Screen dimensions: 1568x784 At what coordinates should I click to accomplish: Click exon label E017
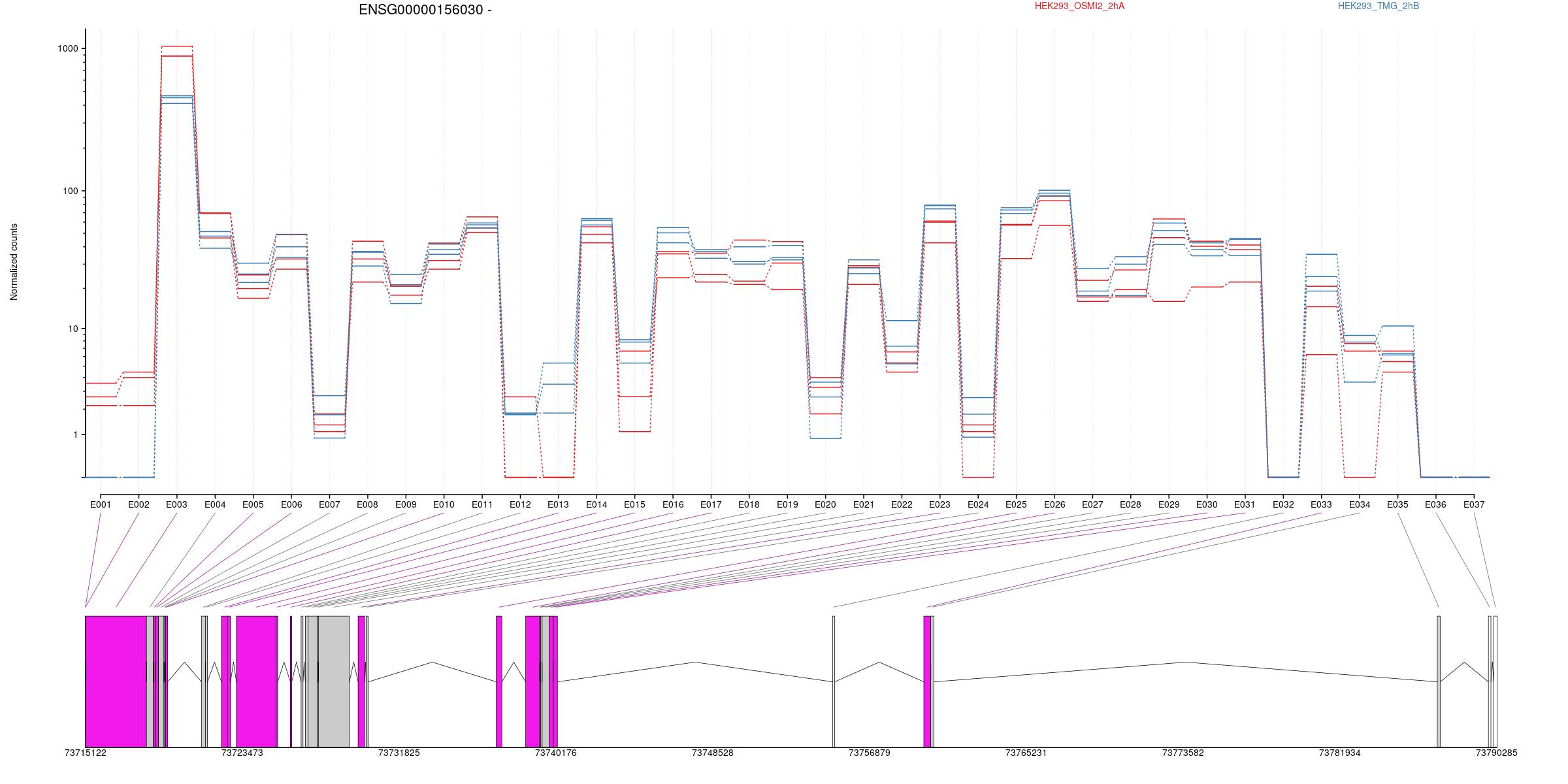(x=711, y=504)
